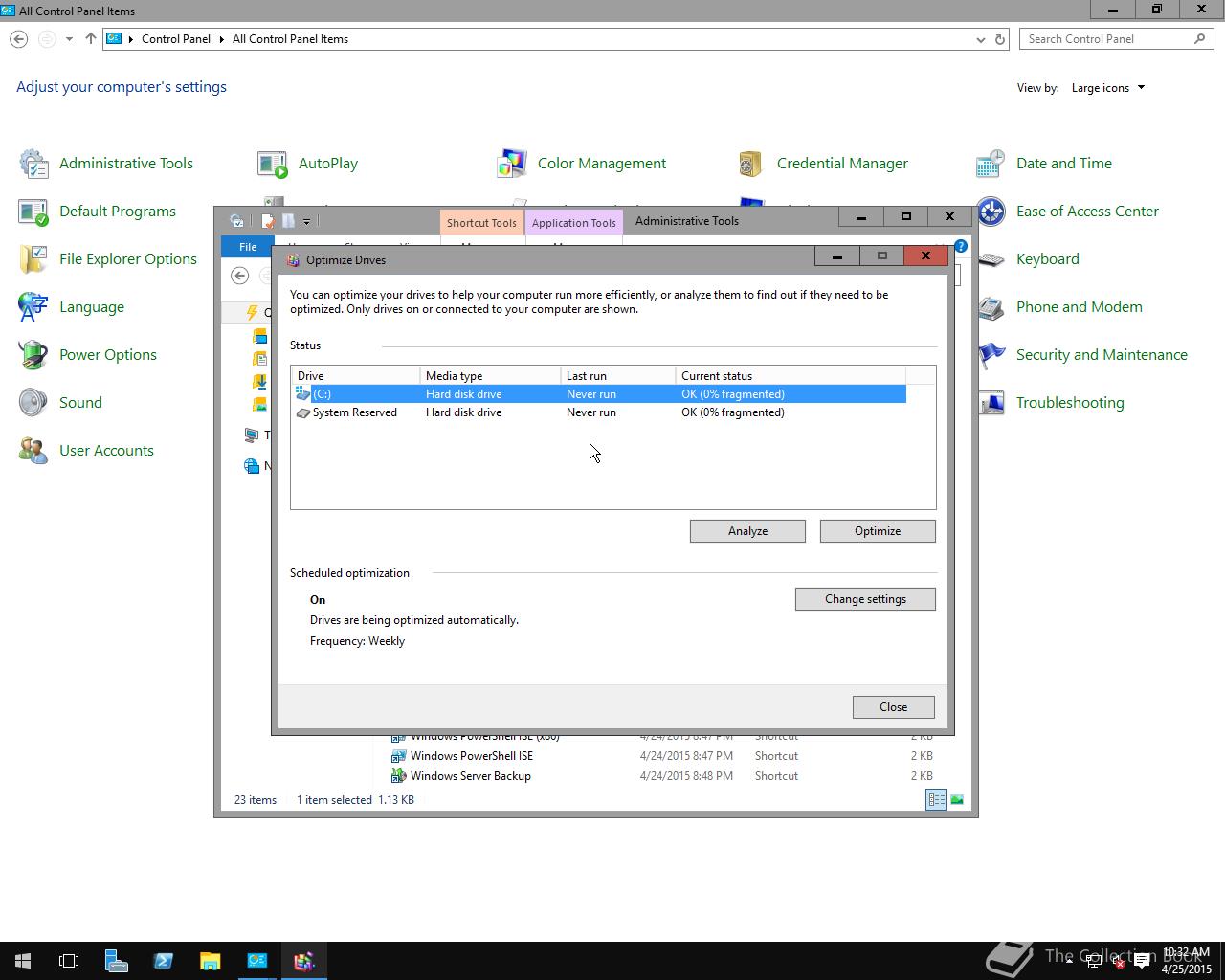Click Back arrow in Administrative Tools window

240,276
